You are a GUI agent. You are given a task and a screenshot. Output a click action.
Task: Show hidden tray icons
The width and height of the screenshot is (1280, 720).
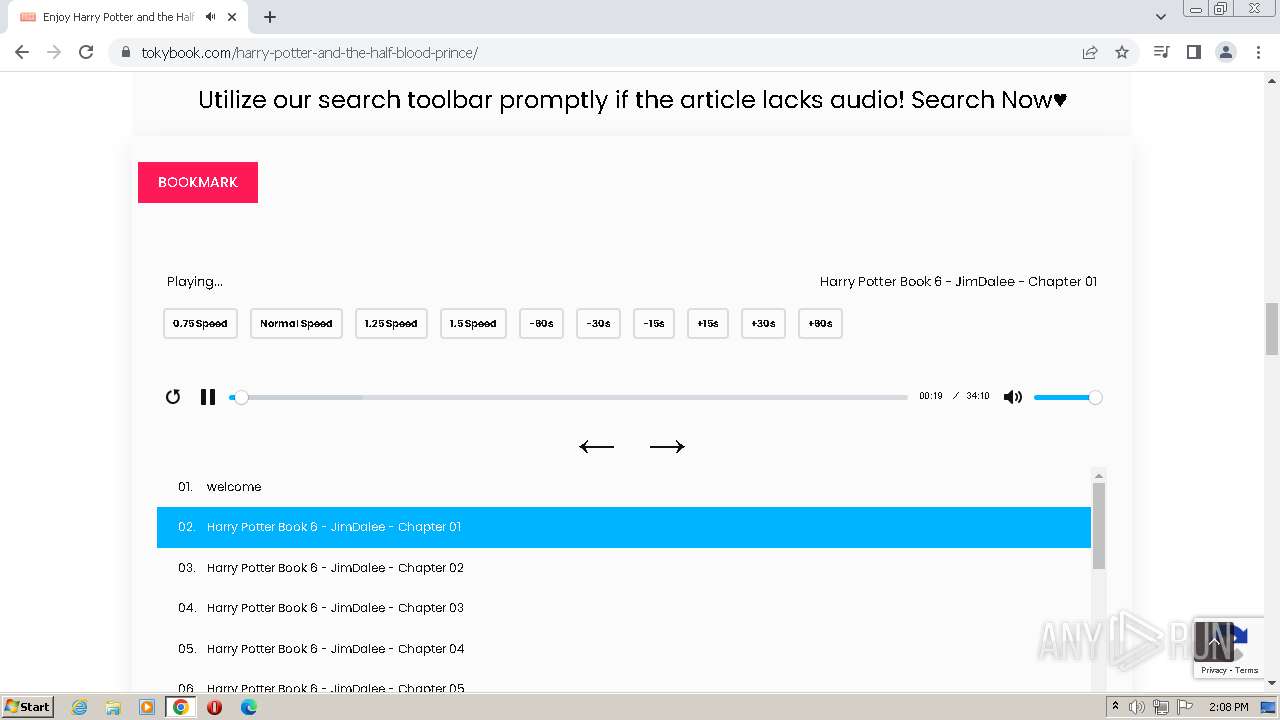coord(1115,707)
